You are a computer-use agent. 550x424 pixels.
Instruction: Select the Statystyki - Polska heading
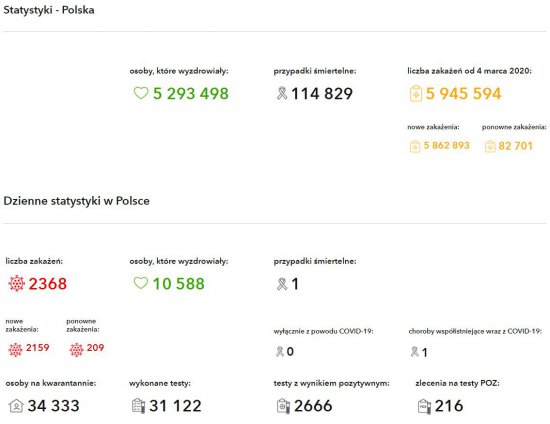click(49, 10)
